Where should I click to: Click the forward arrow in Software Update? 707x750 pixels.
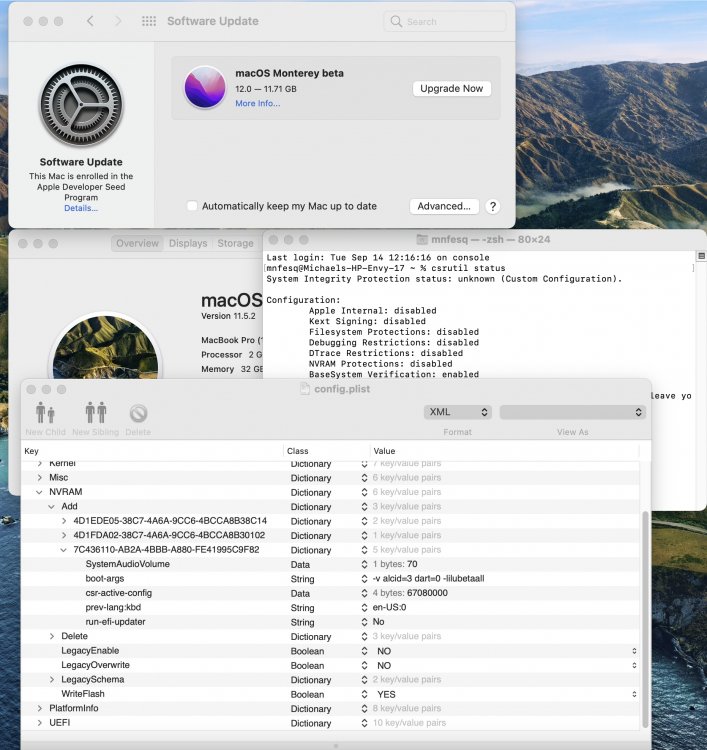click(x=118, y=21)
